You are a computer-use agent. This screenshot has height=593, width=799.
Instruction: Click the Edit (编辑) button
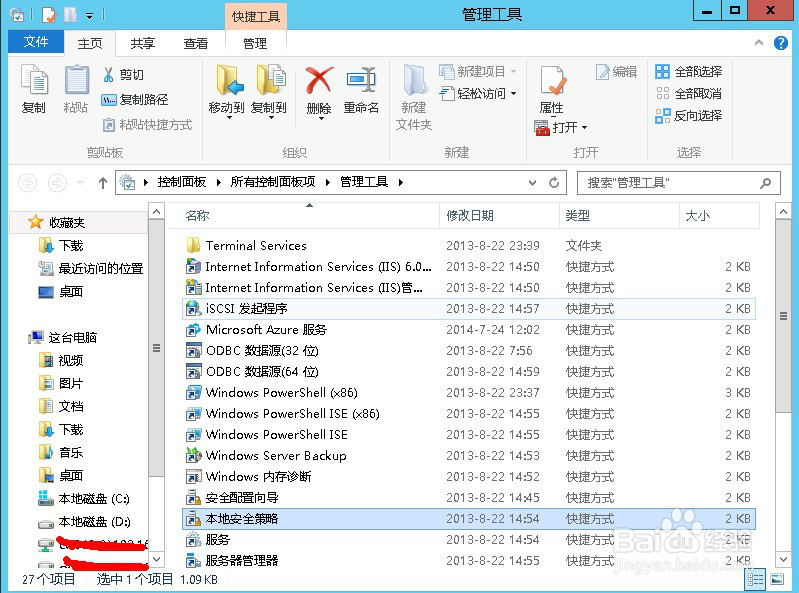click(617, 72)
